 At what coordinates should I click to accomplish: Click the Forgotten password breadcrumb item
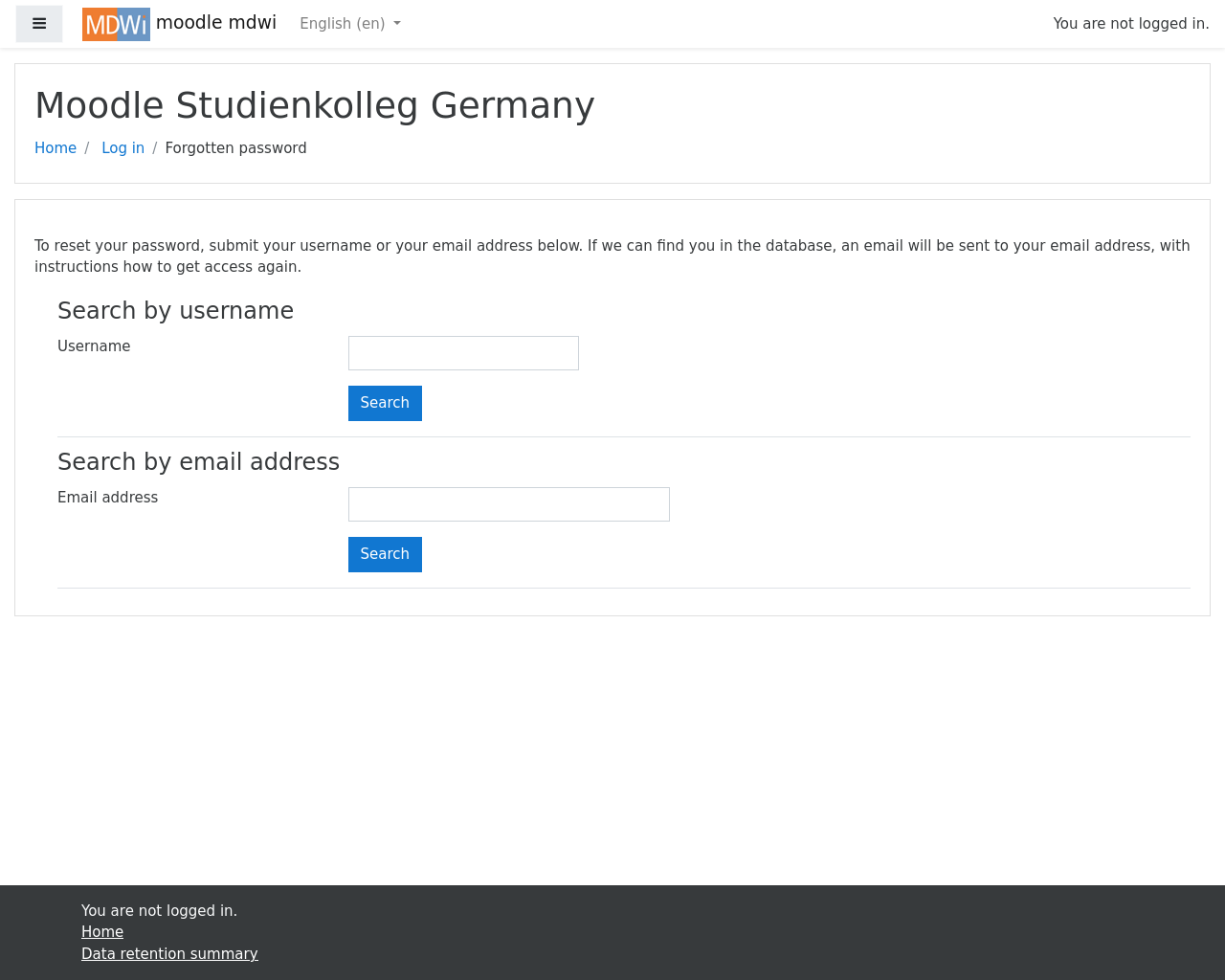pos(235,148)
